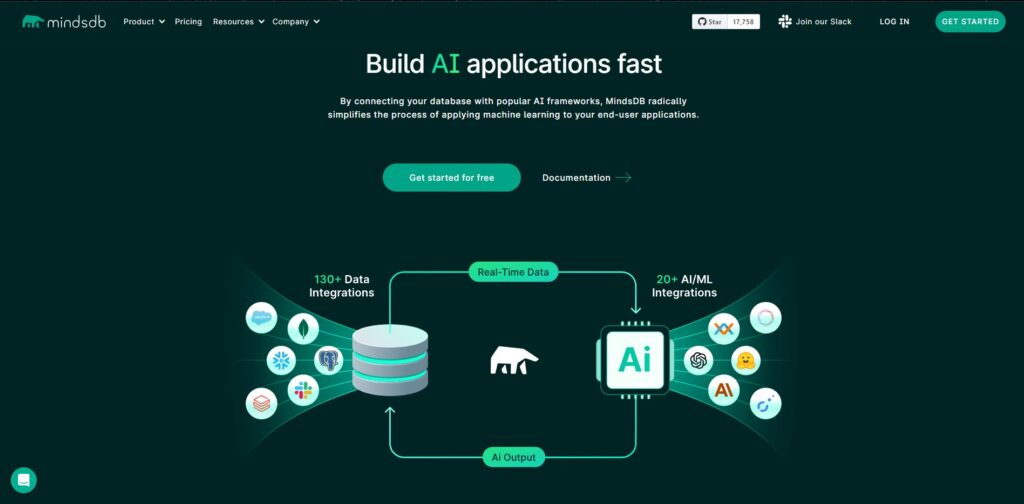Click the 17,758 star count

(743, 22)
